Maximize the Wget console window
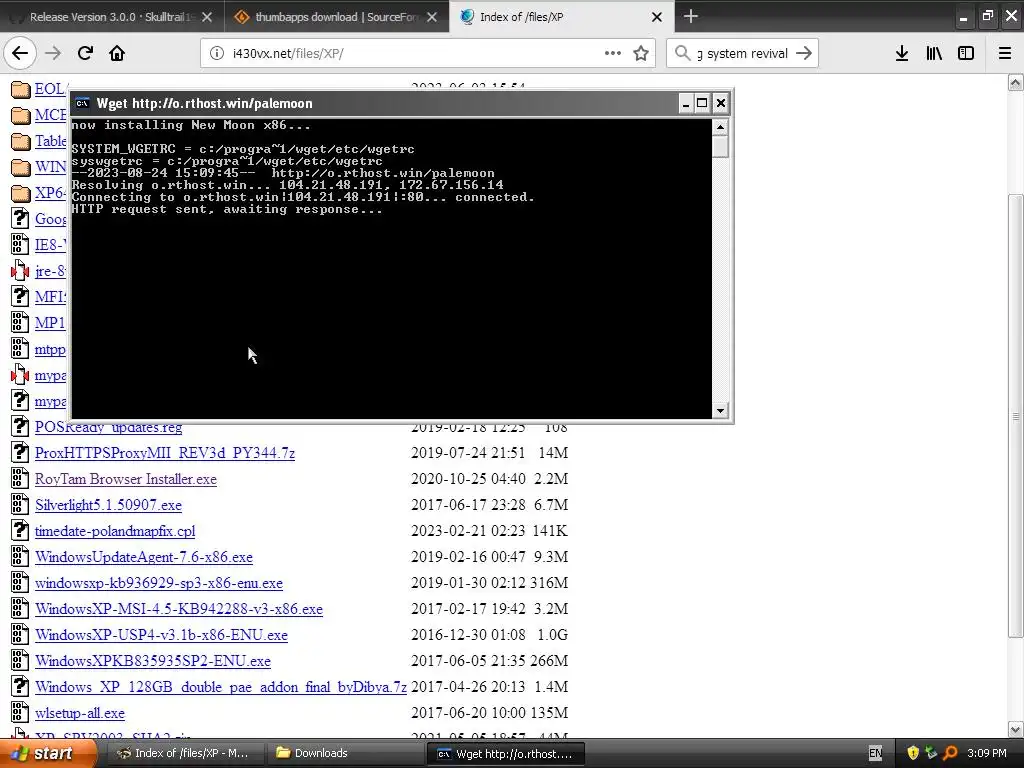This screenshot has height=768, width=1024. coord(702,103)
